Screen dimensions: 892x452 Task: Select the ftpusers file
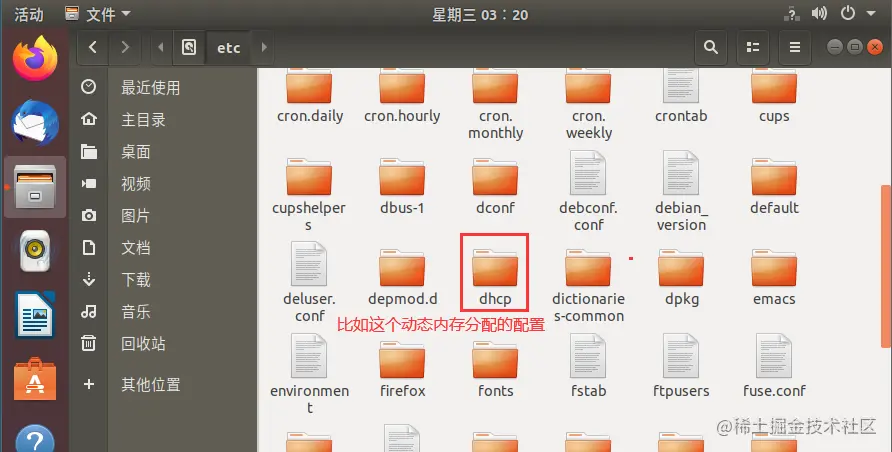[681, 367]
